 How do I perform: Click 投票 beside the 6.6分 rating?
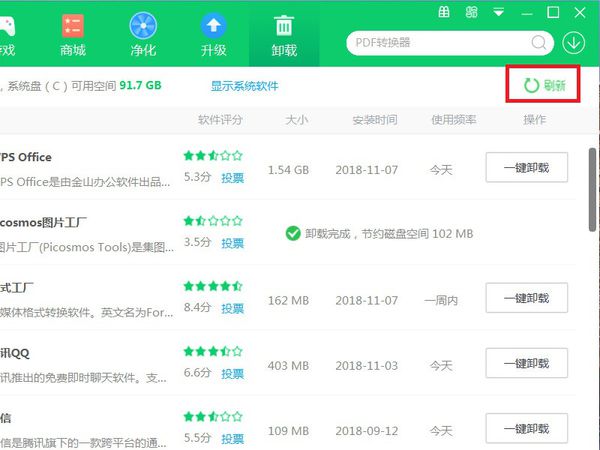click(x=232, y=373)
